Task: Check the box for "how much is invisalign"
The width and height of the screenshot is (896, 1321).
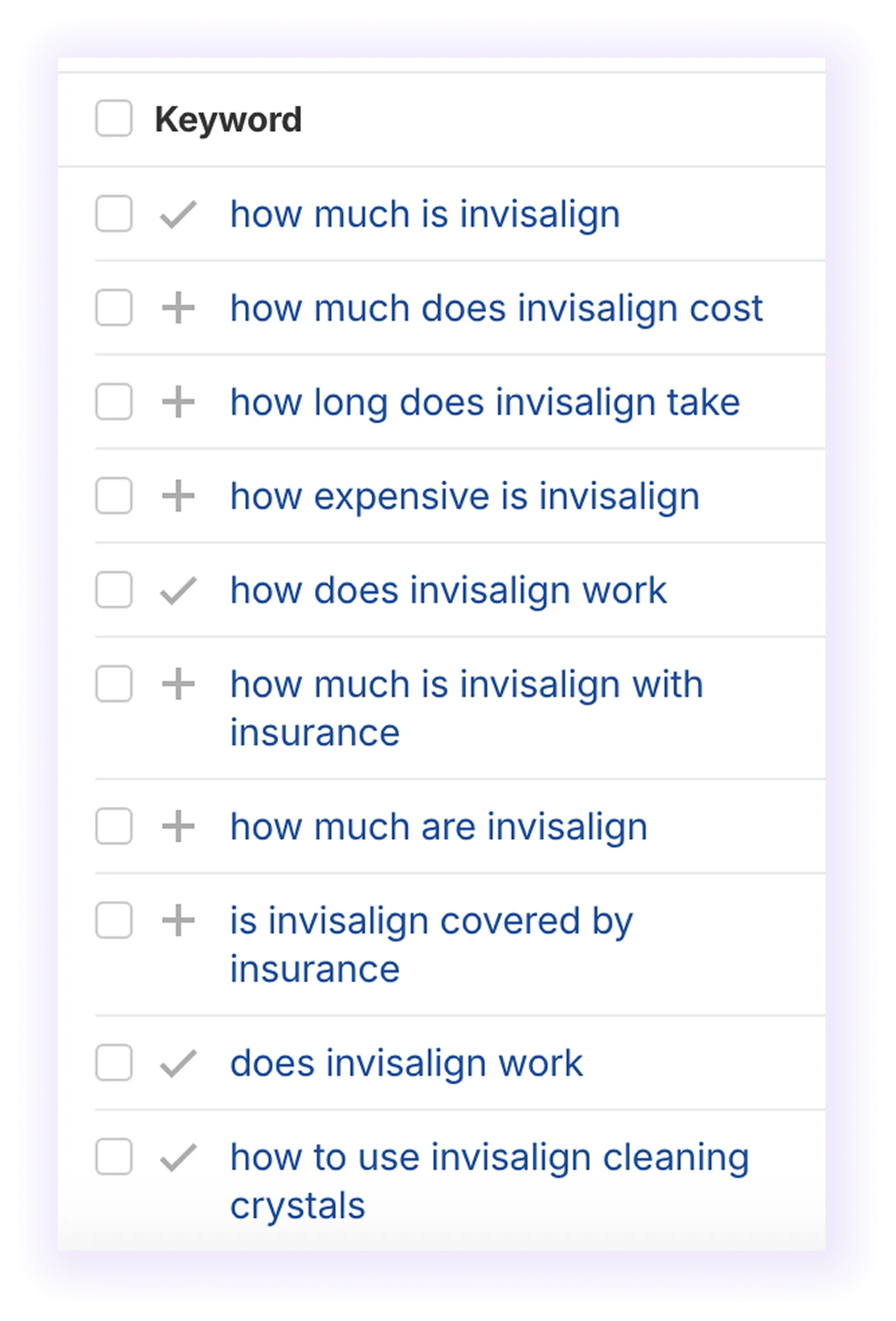Action: (x=113, y=215)
